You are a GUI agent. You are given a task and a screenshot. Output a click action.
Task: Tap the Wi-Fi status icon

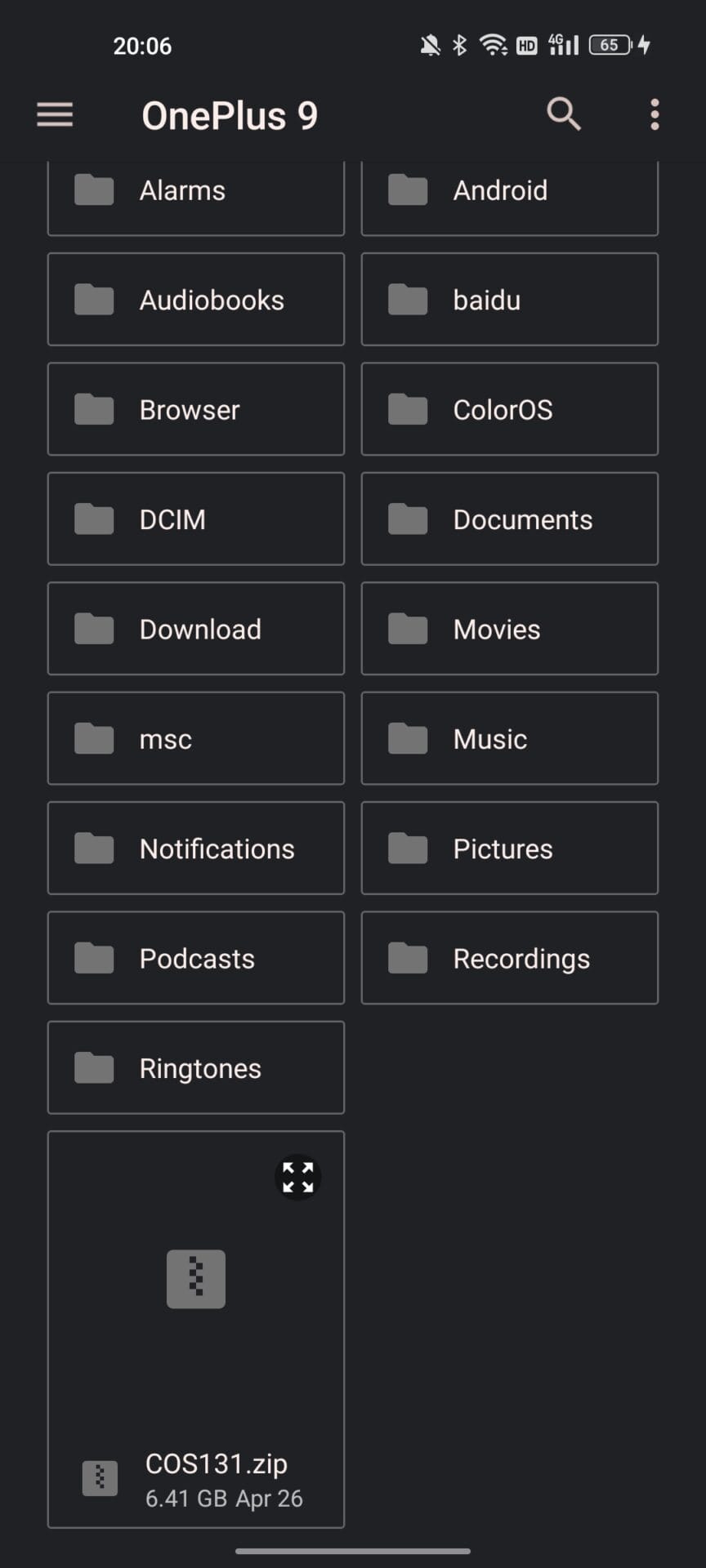pos(493,45)
